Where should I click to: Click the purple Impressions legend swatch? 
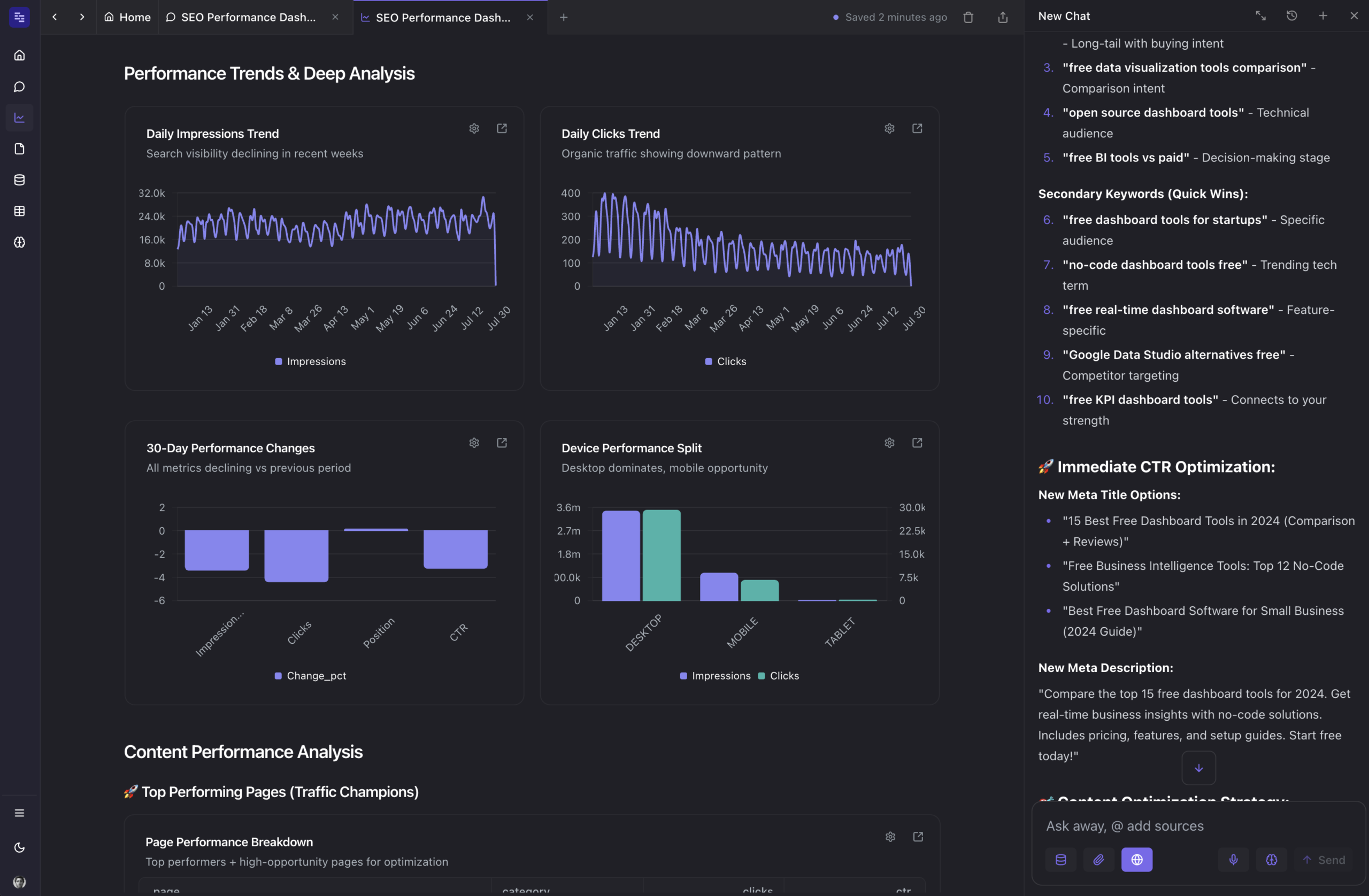coord(278,361)
